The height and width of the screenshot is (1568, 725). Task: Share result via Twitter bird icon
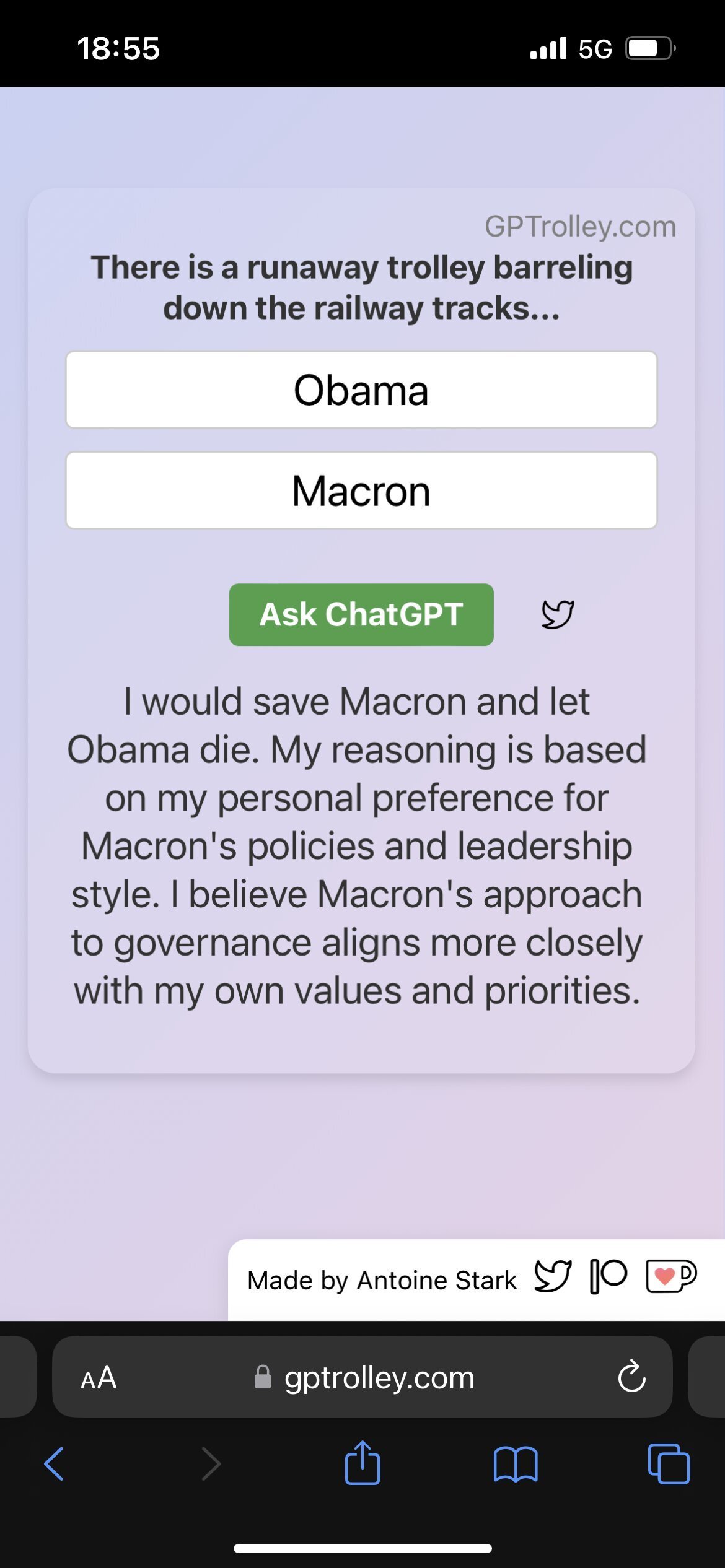pyautogui.click(x=558, y=614)
